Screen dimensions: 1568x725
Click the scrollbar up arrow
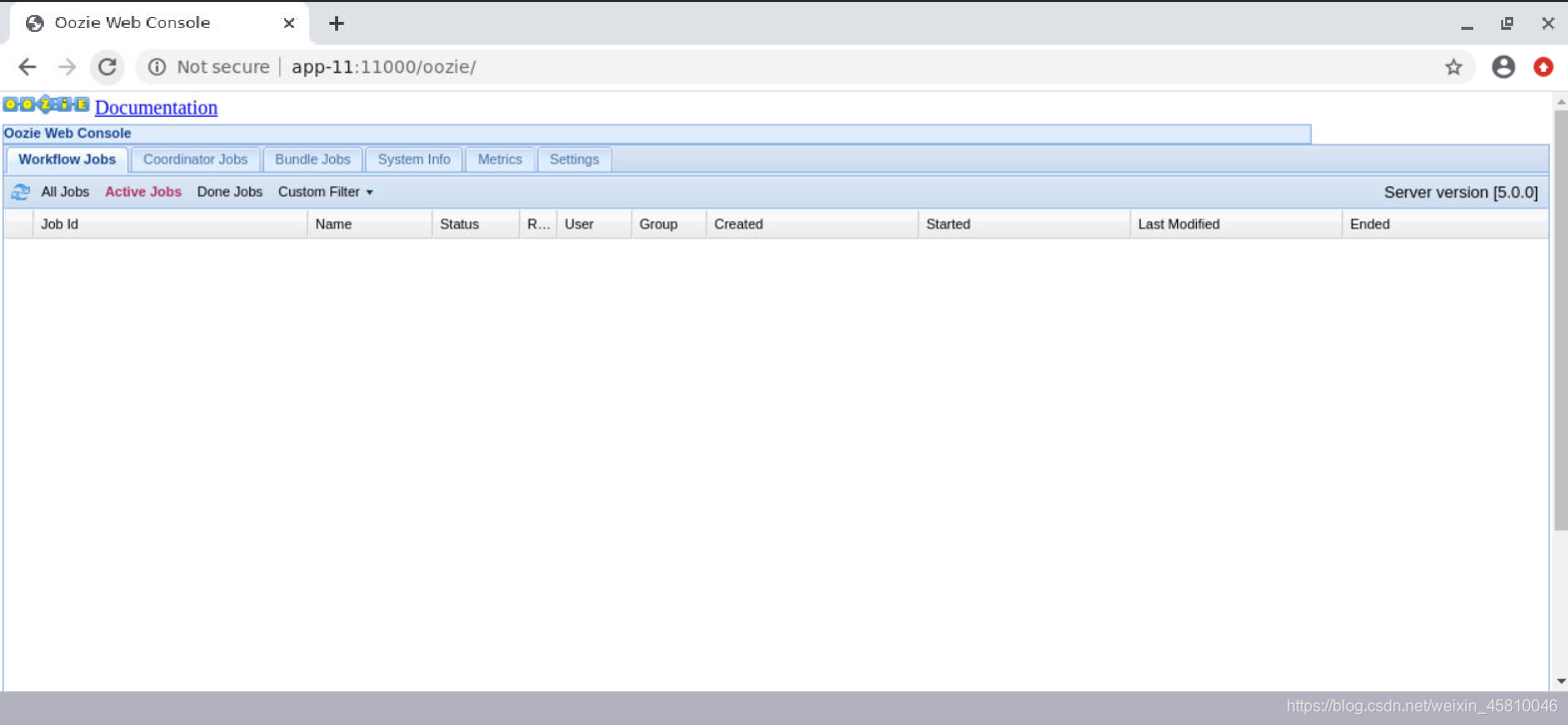tap(1561, 102)
